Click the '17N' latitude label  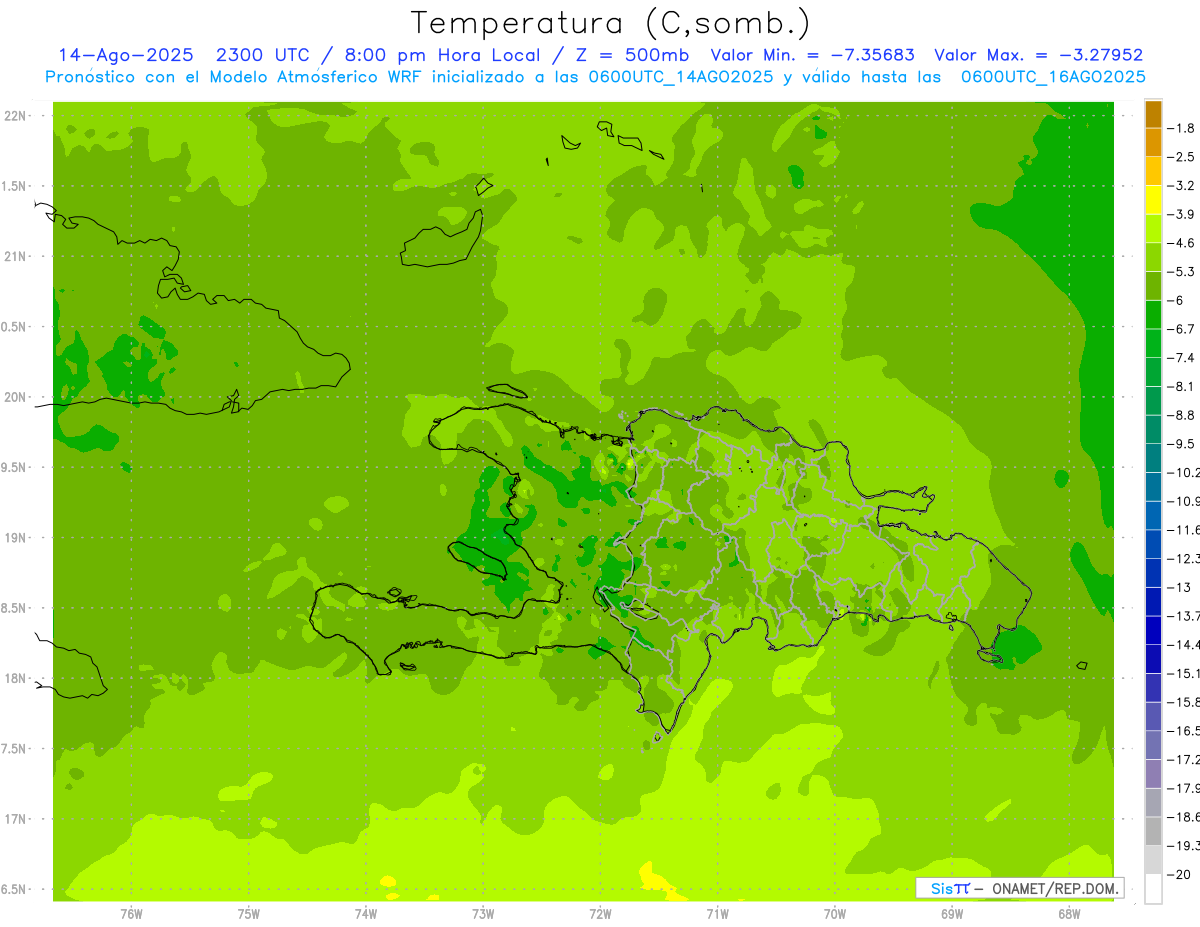[16, 819]
